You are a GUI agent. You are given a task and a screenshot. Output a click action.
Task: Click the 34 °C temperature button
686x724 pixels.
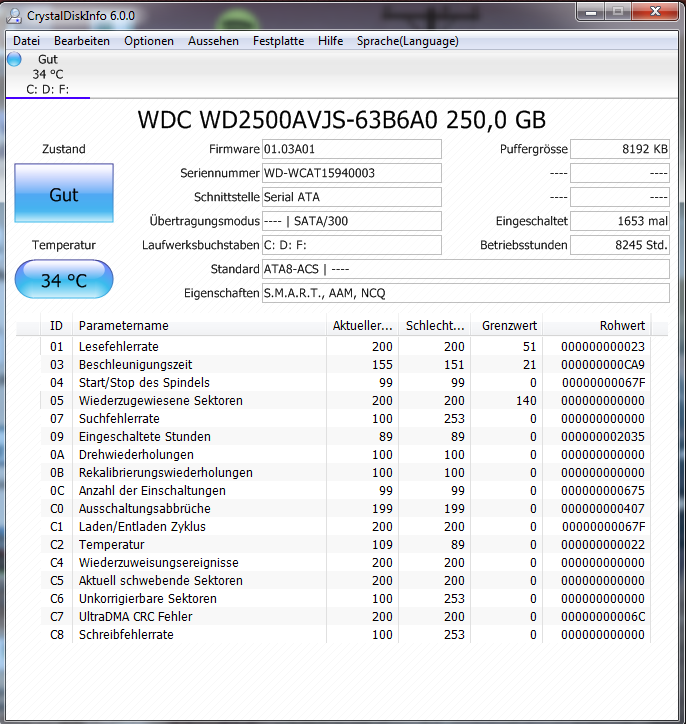pos(64,279)
